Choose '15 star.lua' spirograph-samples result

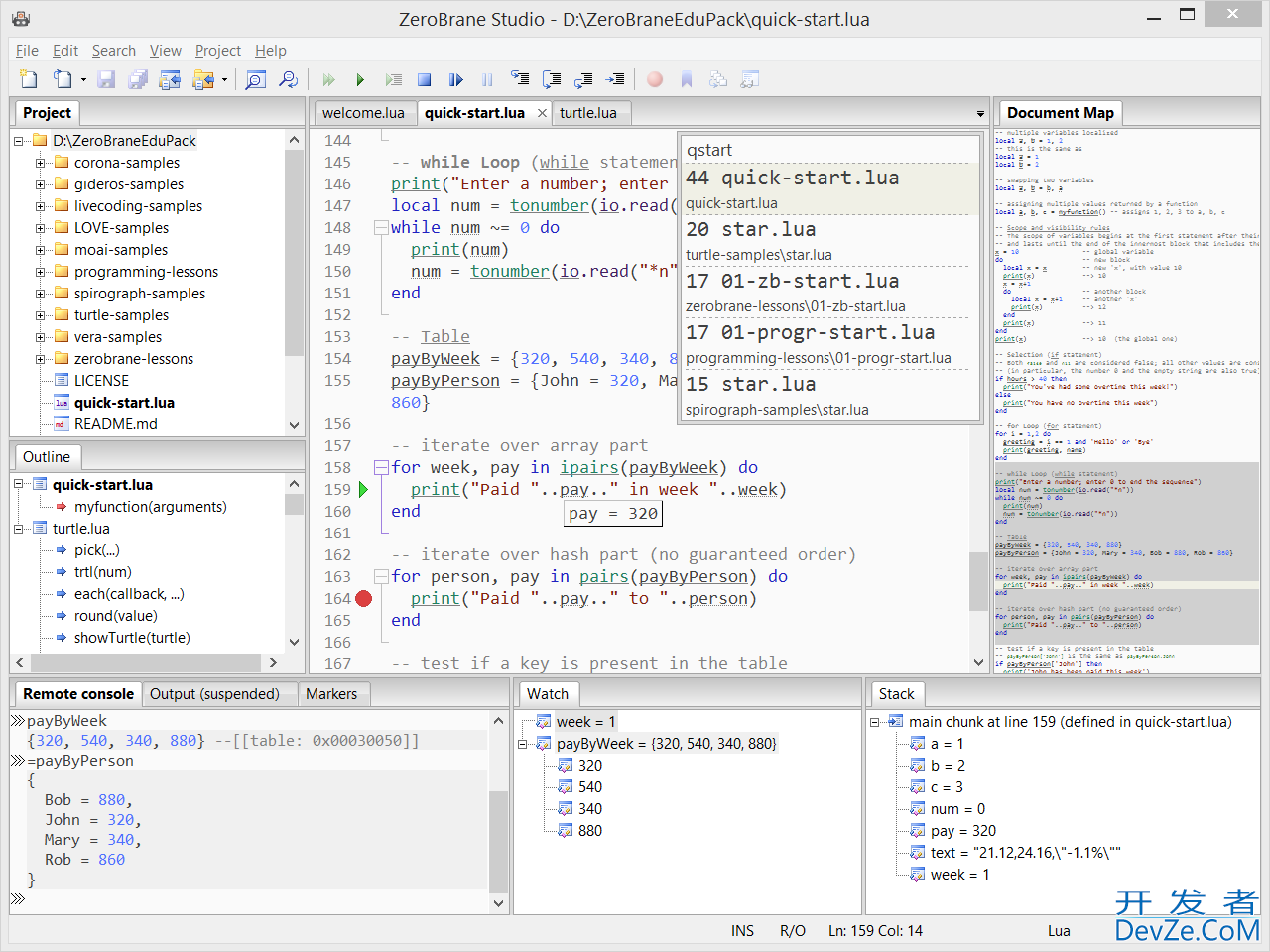827,396
